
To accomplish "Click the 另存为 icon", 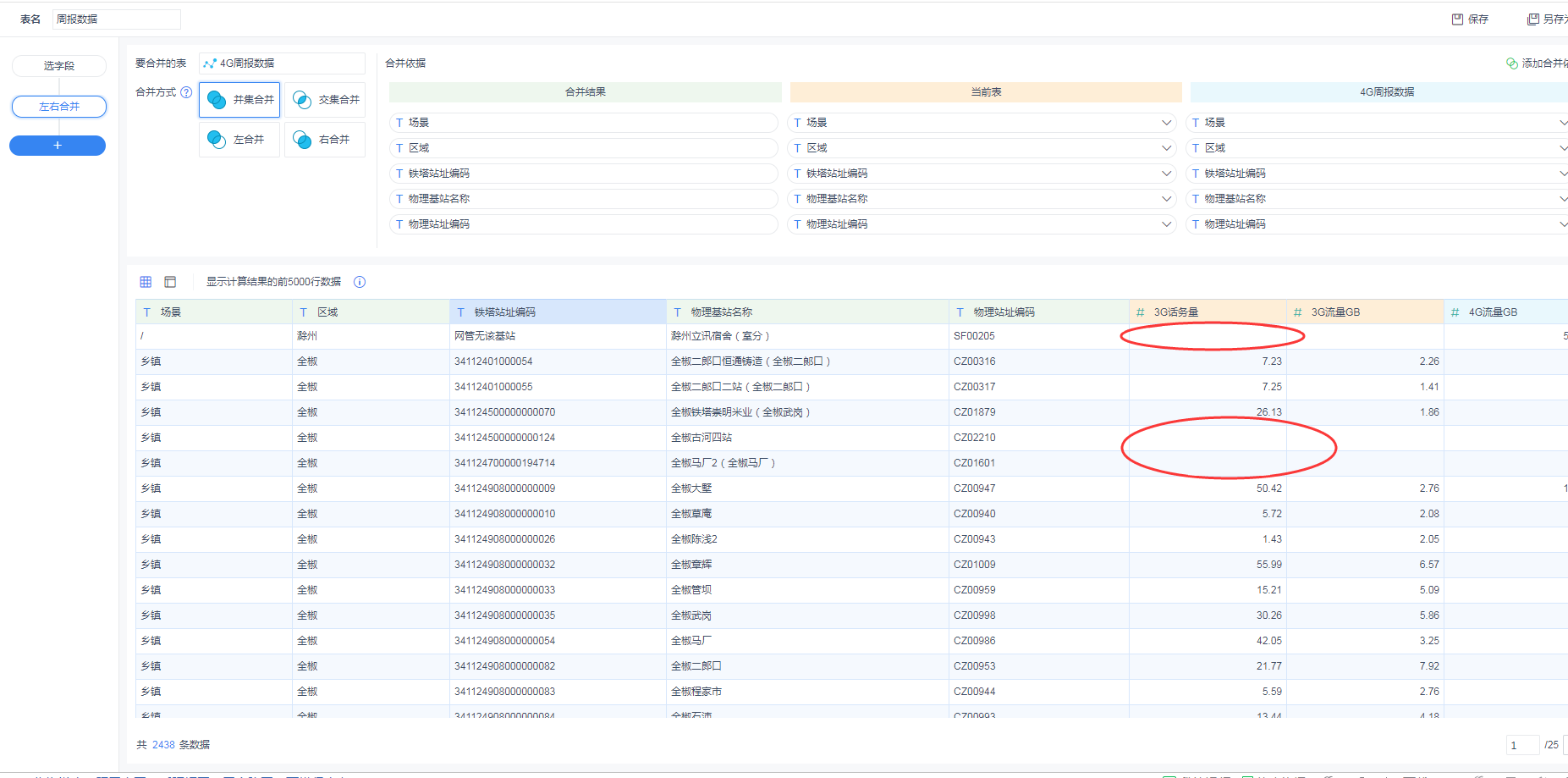I will coord(1532,19).
